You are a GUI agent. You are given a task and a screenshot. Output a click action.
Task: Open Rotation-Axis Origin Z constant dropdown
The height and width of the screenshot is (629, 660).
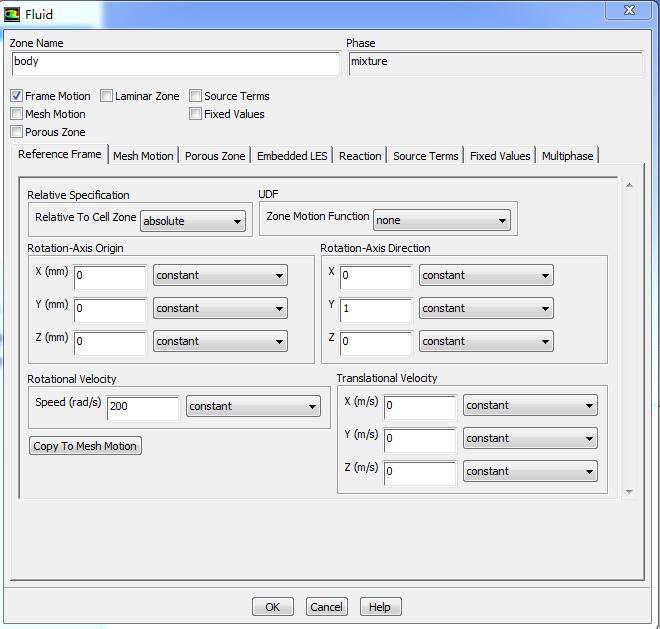(220, 341)
